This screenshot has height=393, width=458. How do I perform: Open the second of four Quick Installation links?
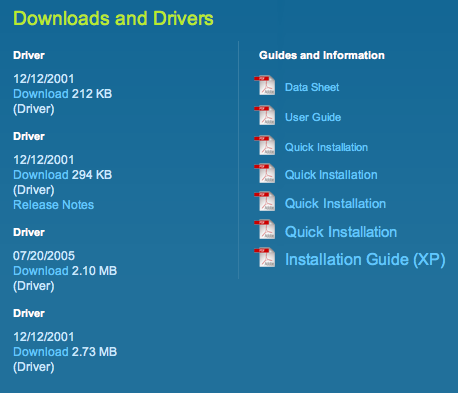pos(331,175)
